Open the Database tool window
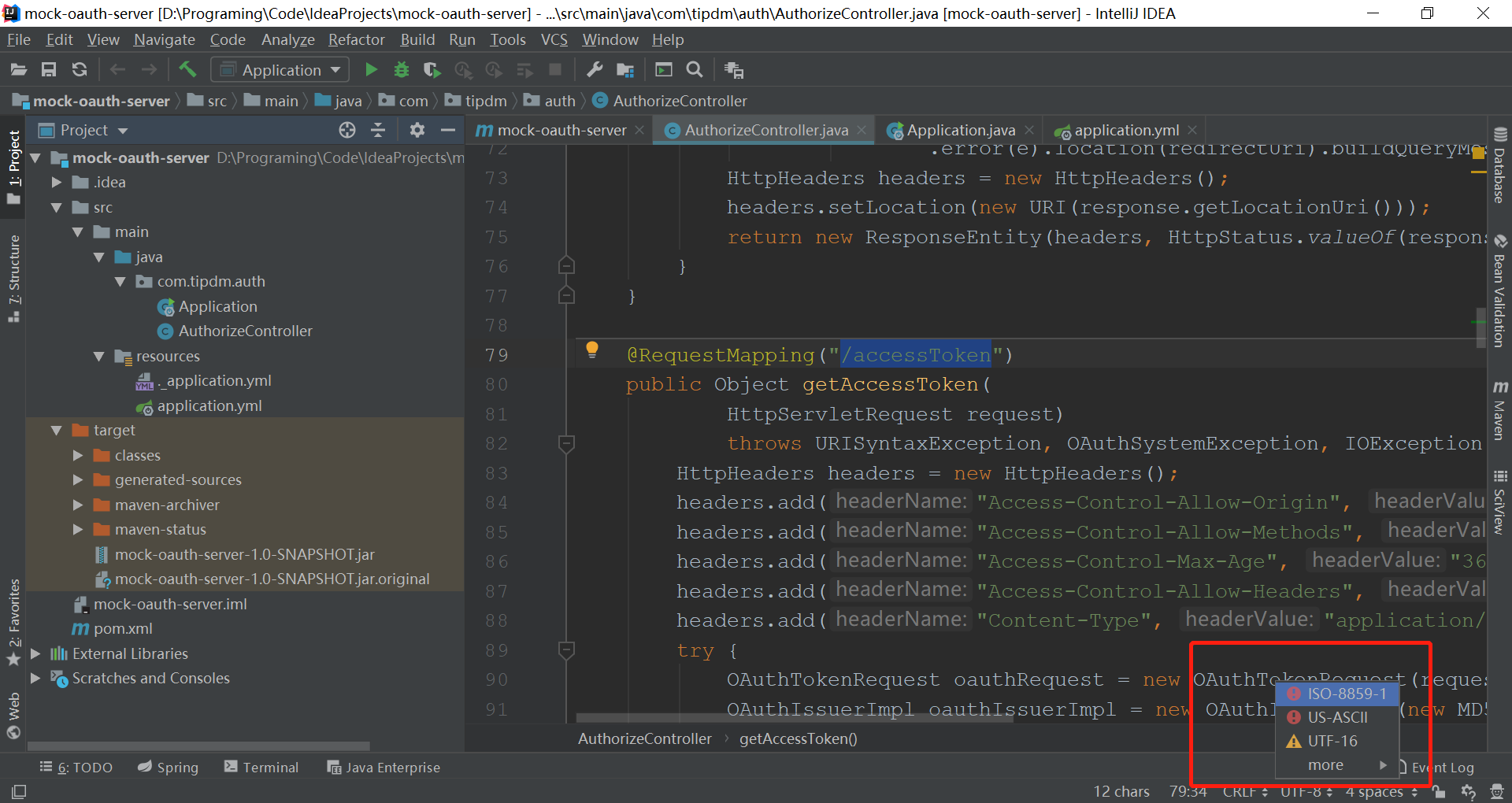The width and height of the screenshot is (1512, 803). tap(1500, 165)
